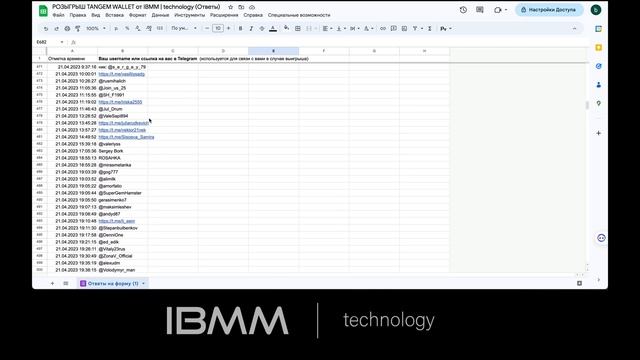Open the text rotation dropdown
640x360 pixels.
pyautogui.click(x=368, y=29)
